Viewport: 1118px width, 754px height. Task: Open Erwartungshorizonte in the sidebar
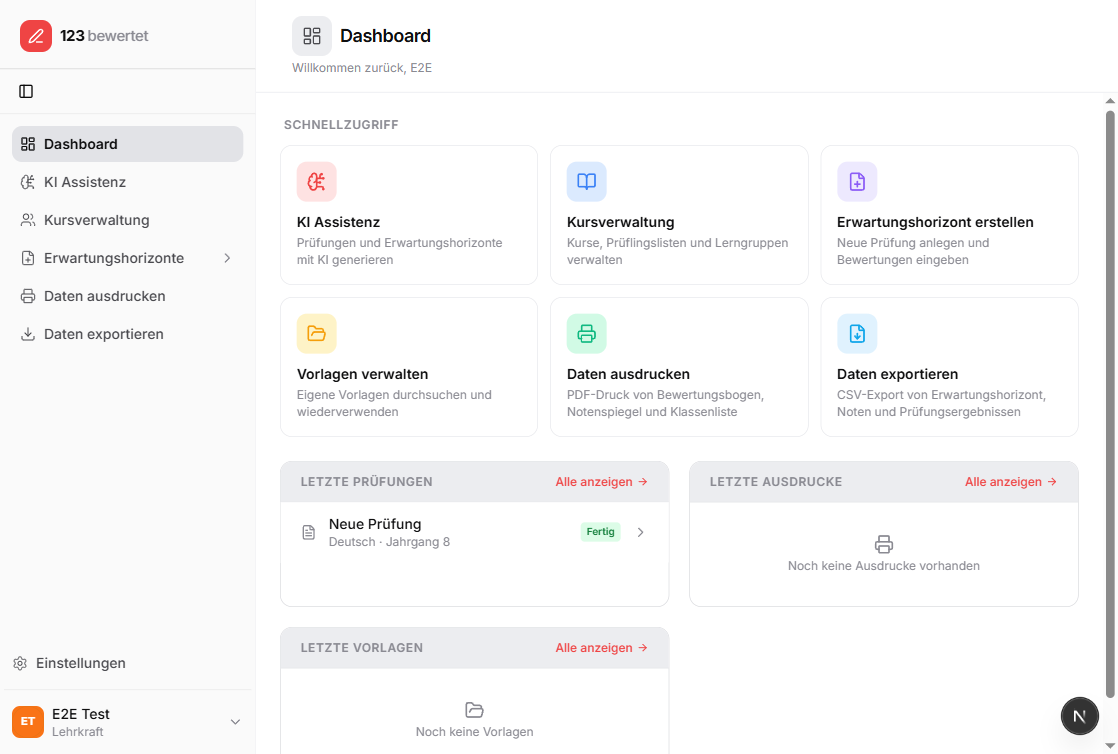pos(128,258)
